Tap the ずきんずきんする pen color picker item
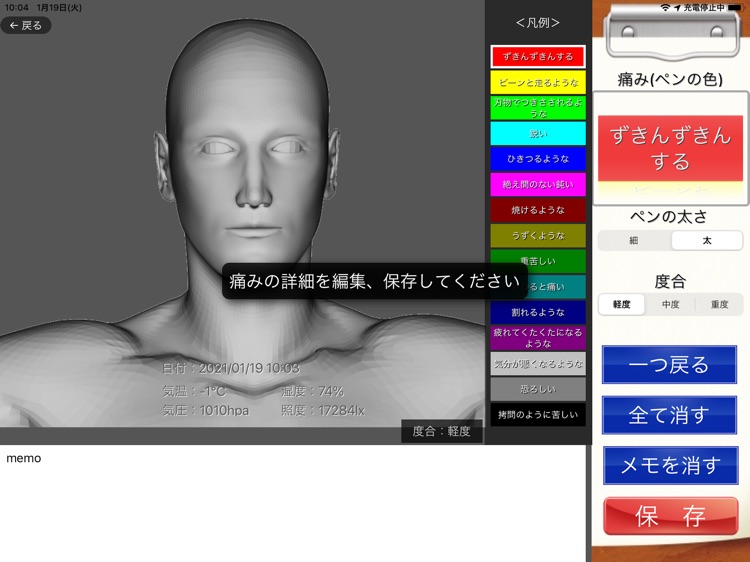 (x=670, y=148)
